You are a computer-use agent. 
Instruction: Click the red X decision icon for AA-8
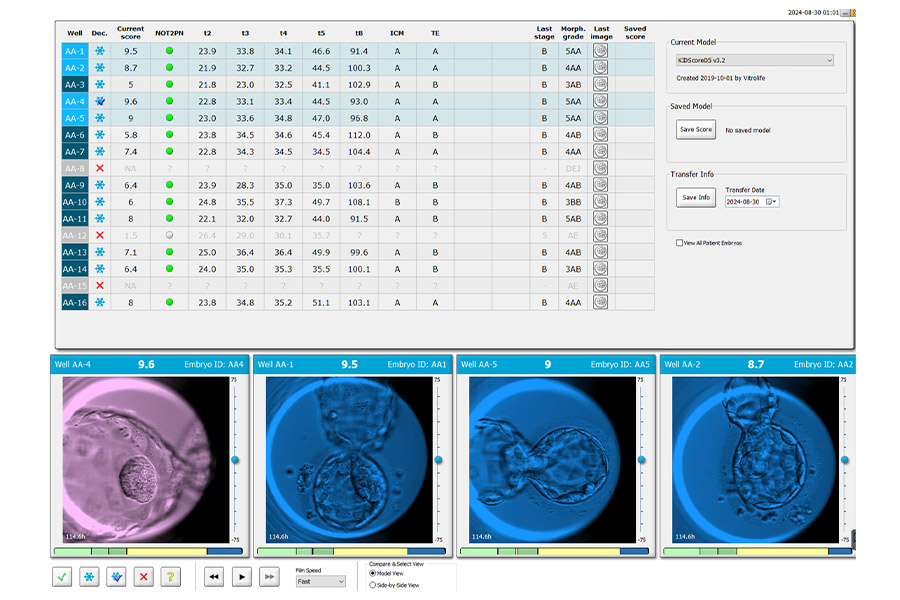tap(99, 168)
